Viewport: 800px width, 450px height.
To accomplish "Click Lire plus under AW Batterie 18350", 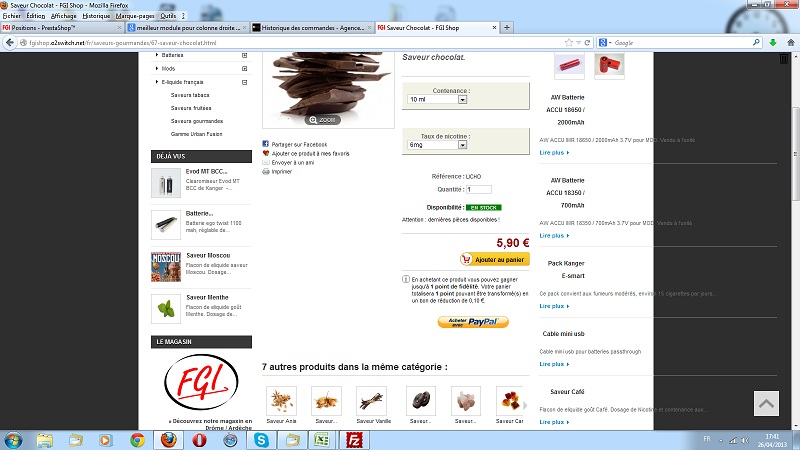I will (554, 236).
